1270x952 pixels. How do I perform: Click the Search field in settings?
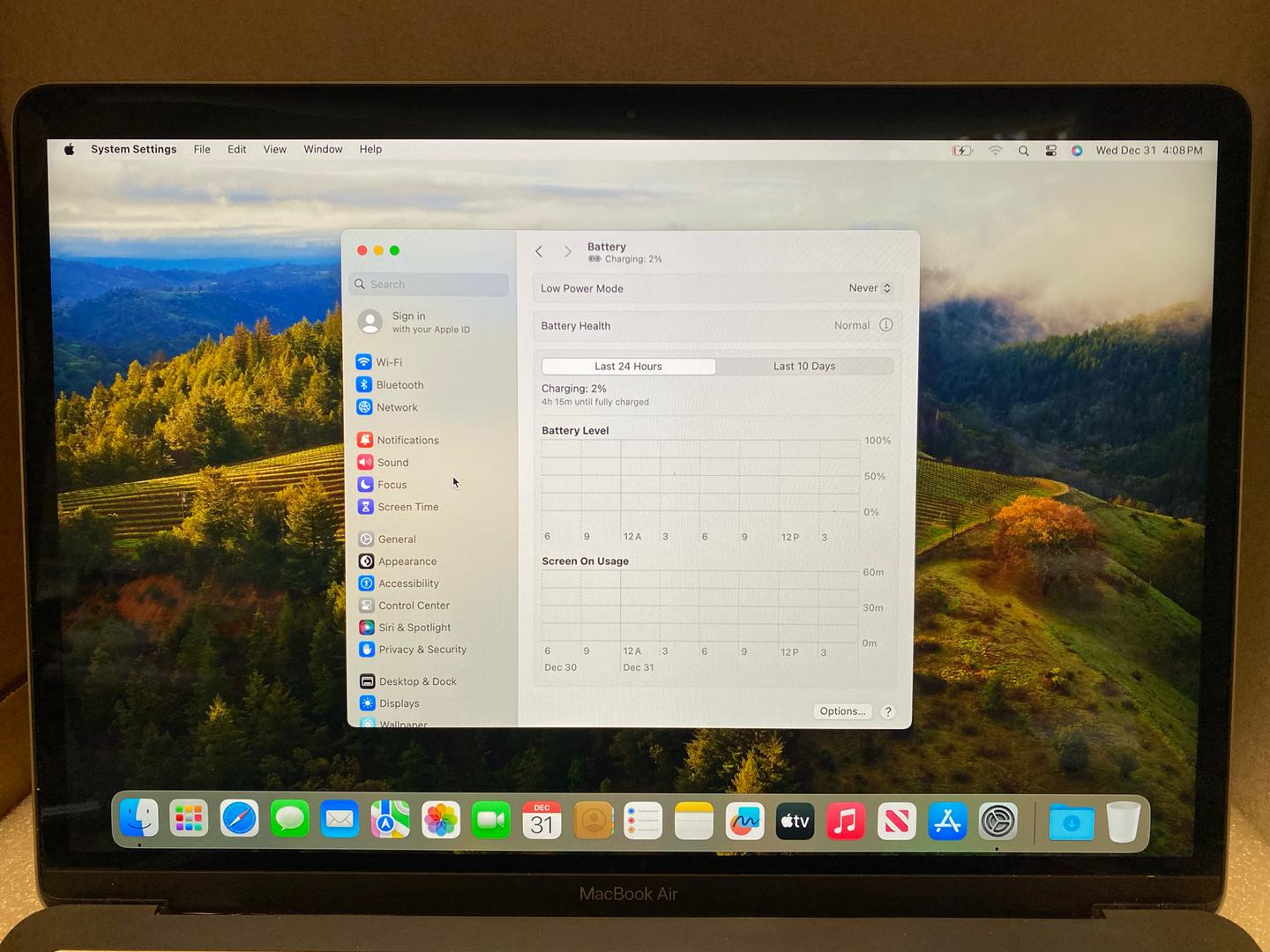[x=430, y=284]
